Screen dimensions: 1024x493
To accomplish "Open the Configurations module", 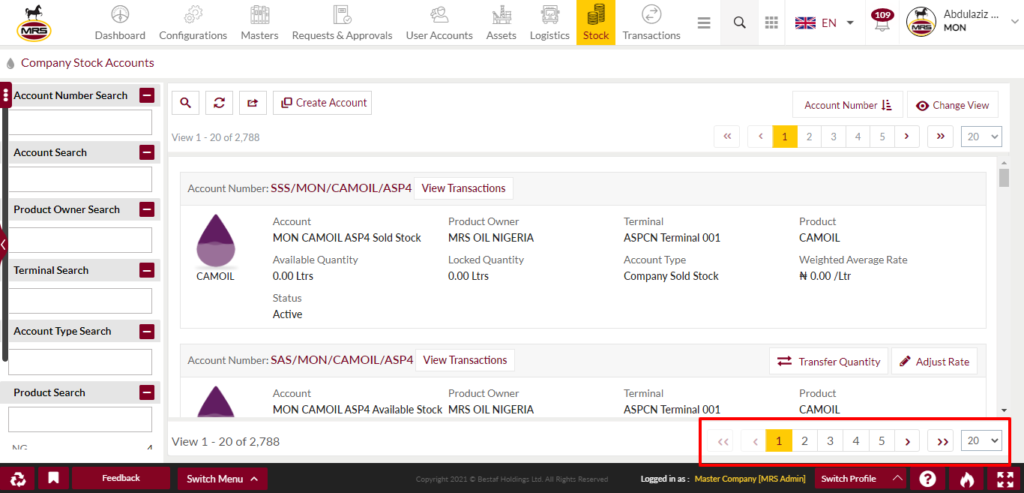I will (x=193, y=23).
